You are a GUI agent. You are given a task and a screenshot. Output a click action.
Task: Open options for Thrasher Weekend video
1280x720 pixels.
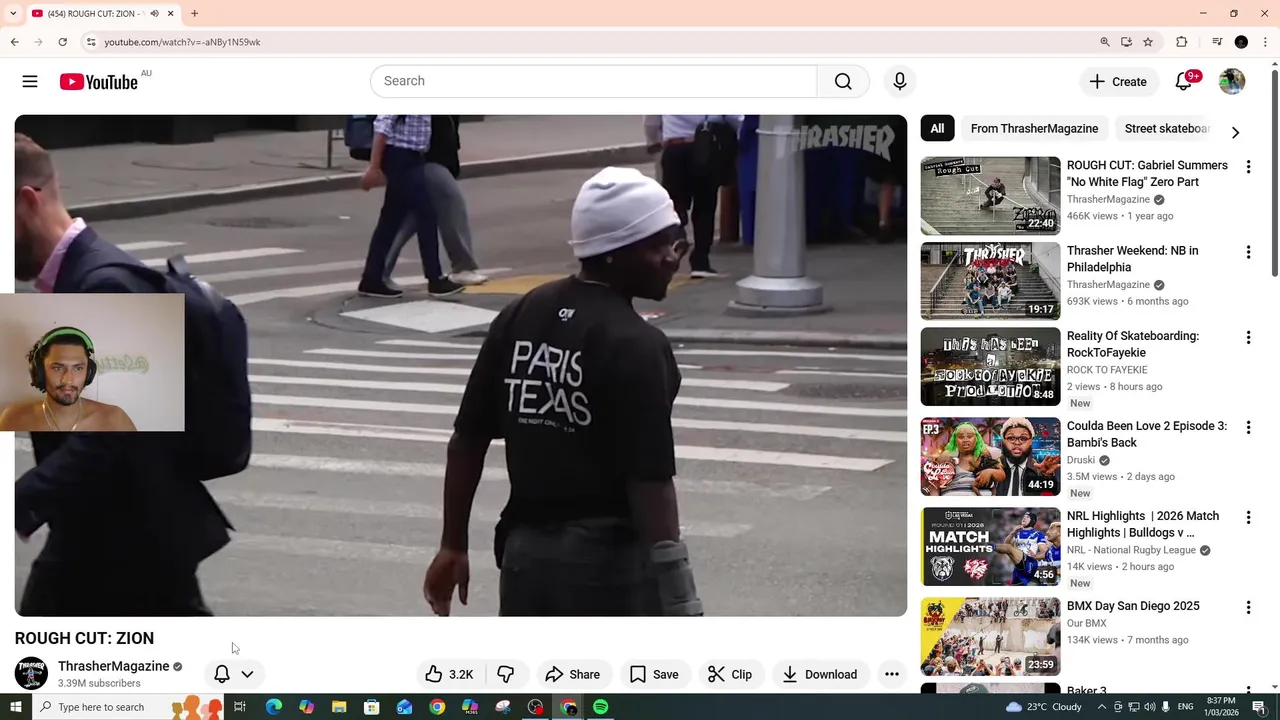coord(1248,252)
